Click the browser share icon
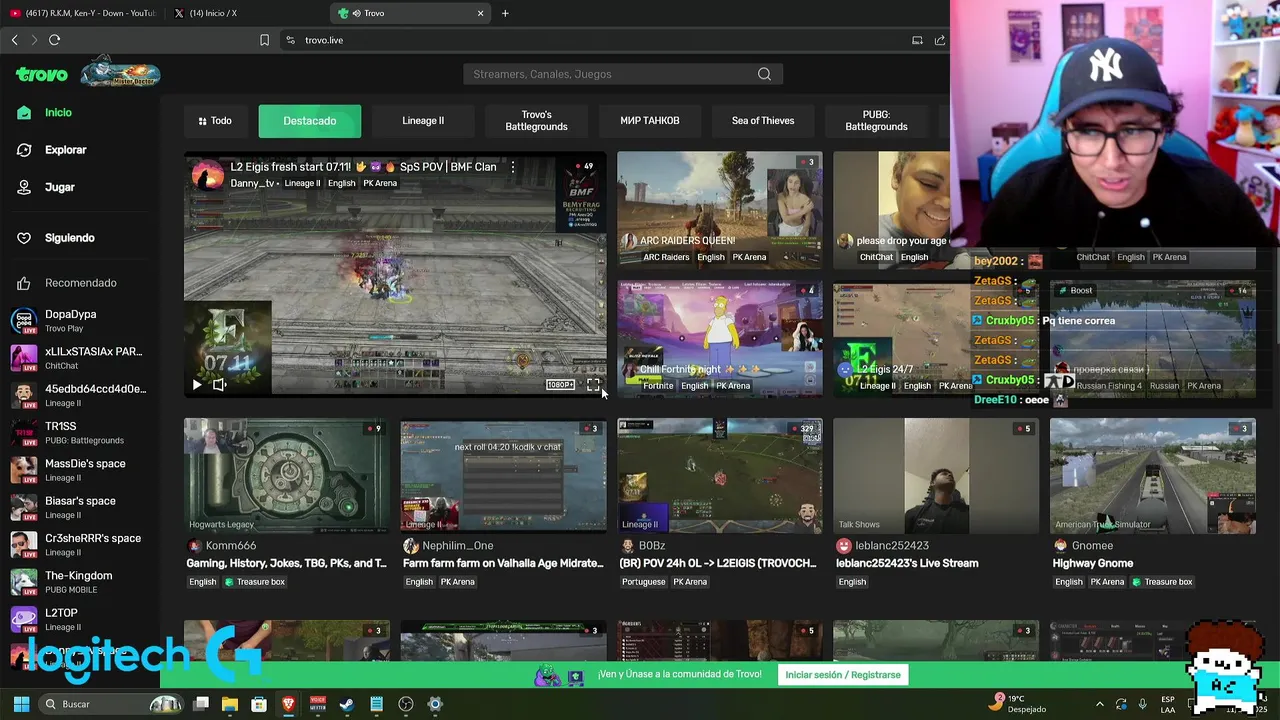Viewport: 1280px width, 720px height. coord(940,40)
